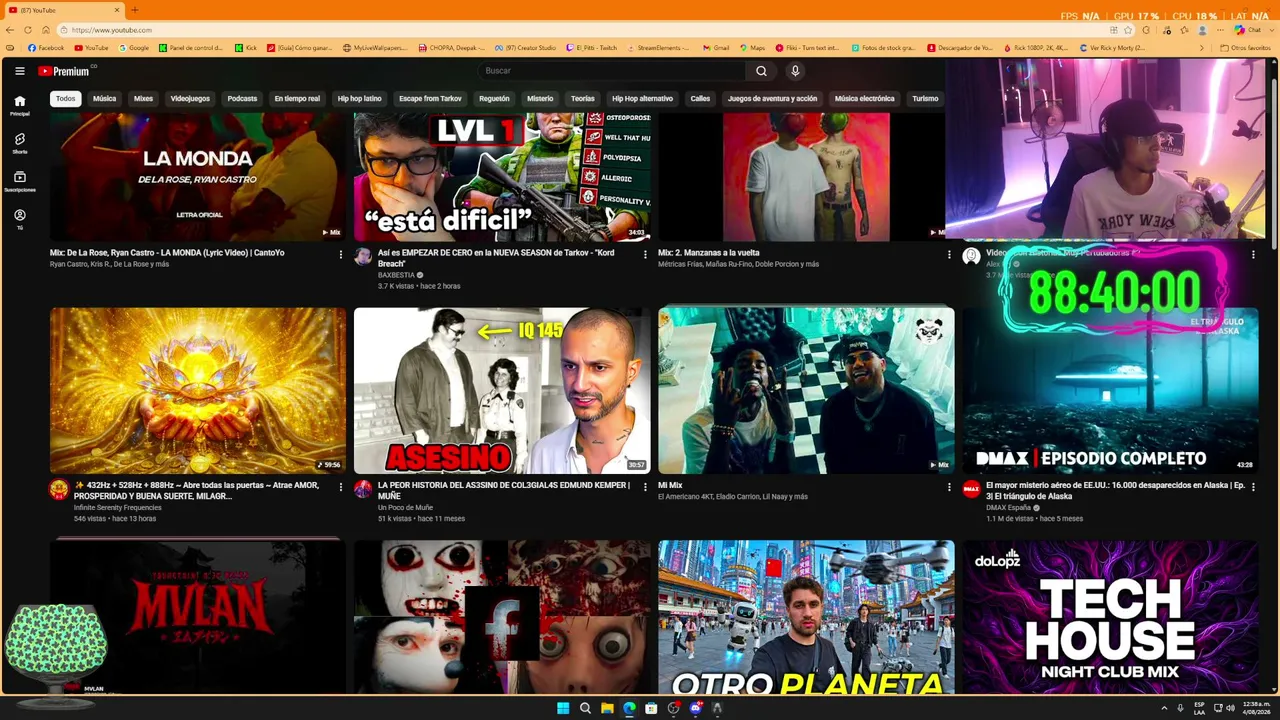Image resolution: width=1280 pixels, height=720 pixels.
Task: Go to Principal in the sidebar
Action: tap(19, 105)
